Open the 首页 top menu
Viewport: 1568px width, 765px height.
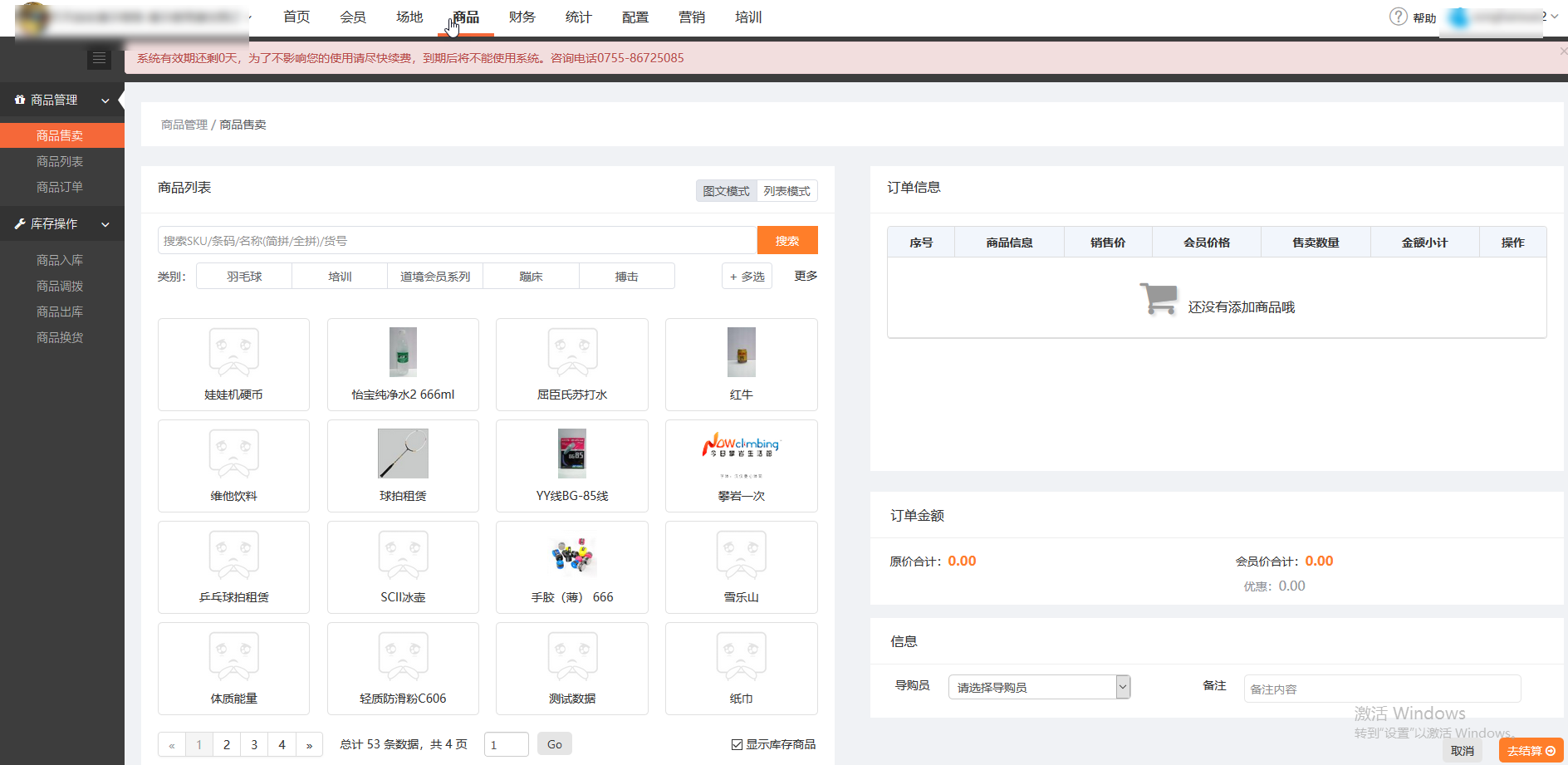tap(296, 17)
